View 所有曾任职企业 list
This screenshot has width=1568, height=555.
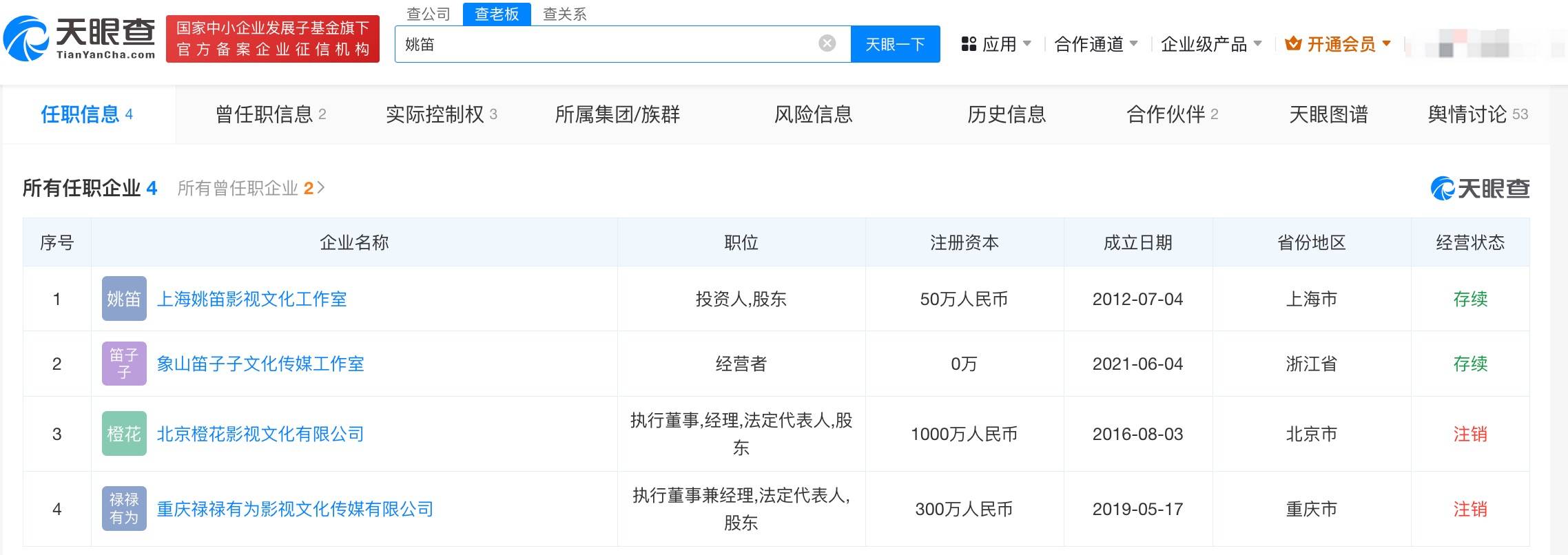pyautogui.click(x=251, y=188)
